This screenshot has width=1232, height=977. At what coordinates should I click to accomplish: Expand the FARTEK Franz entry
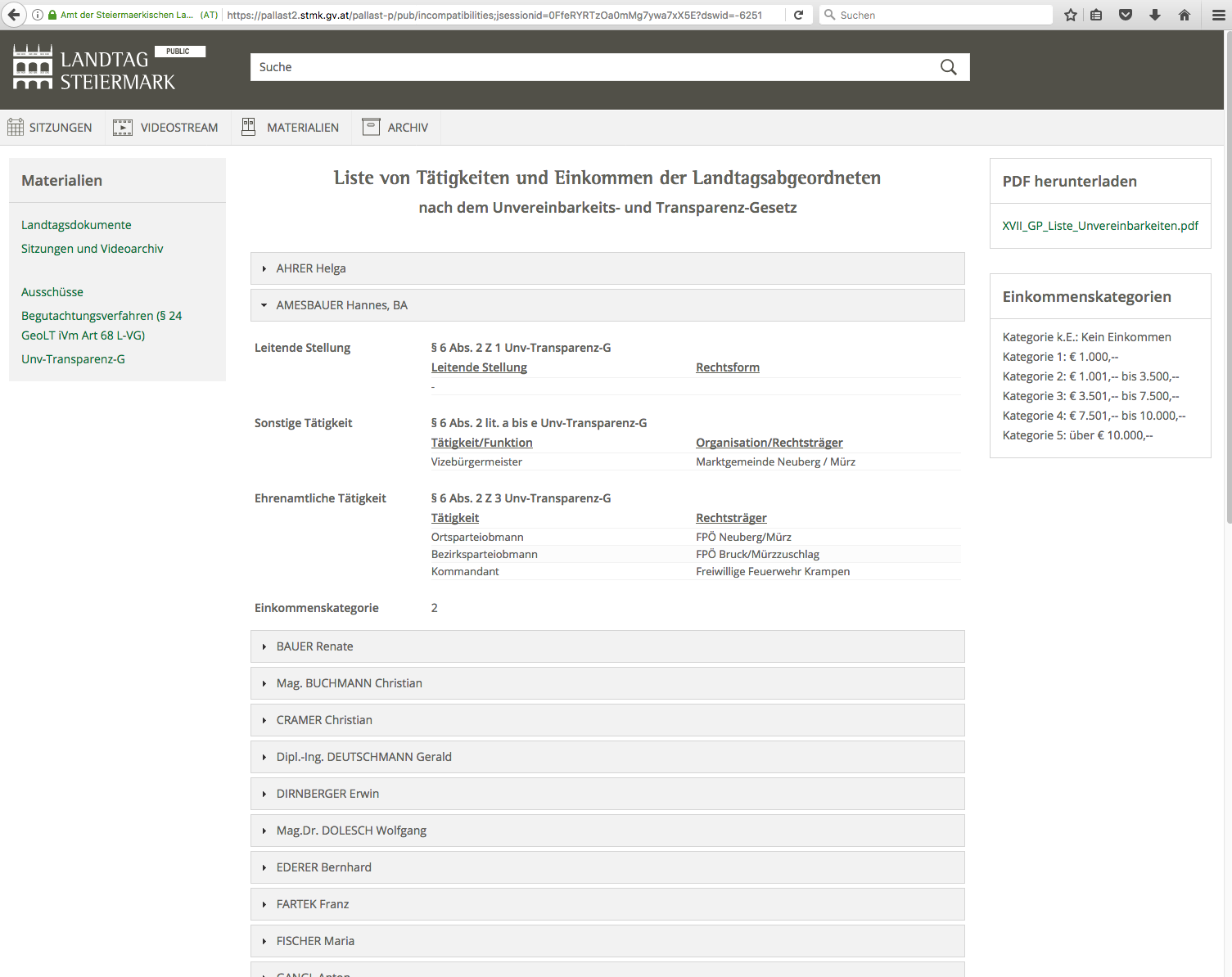tap(607, 904)
